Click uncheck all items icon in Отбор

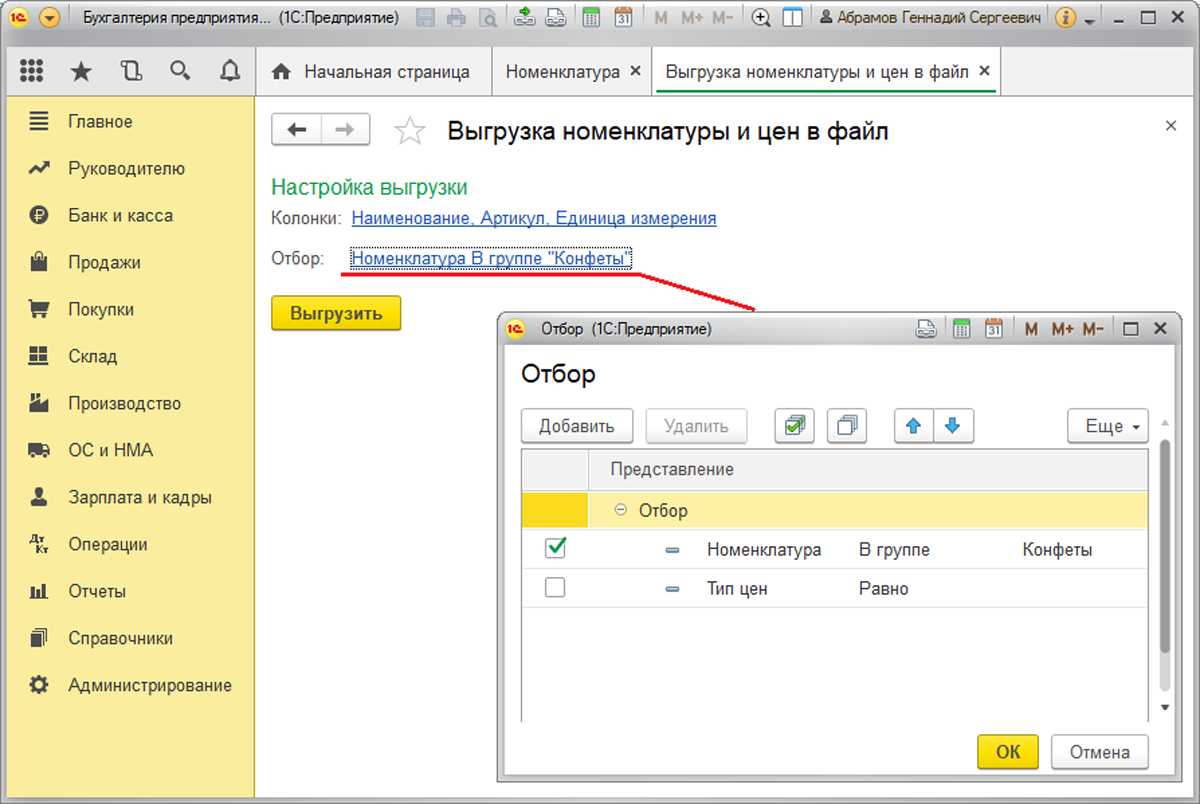[x=846, y=426]
